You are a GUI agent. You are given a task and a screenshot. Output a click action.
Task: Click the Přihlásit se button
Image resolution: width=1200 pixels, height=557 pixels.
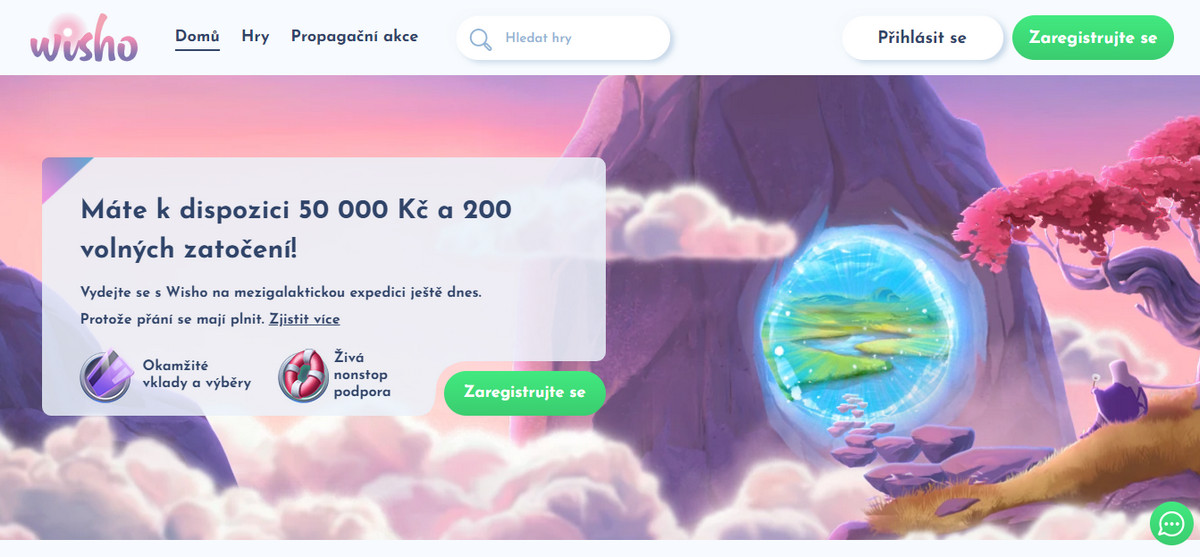click(922, 38)
